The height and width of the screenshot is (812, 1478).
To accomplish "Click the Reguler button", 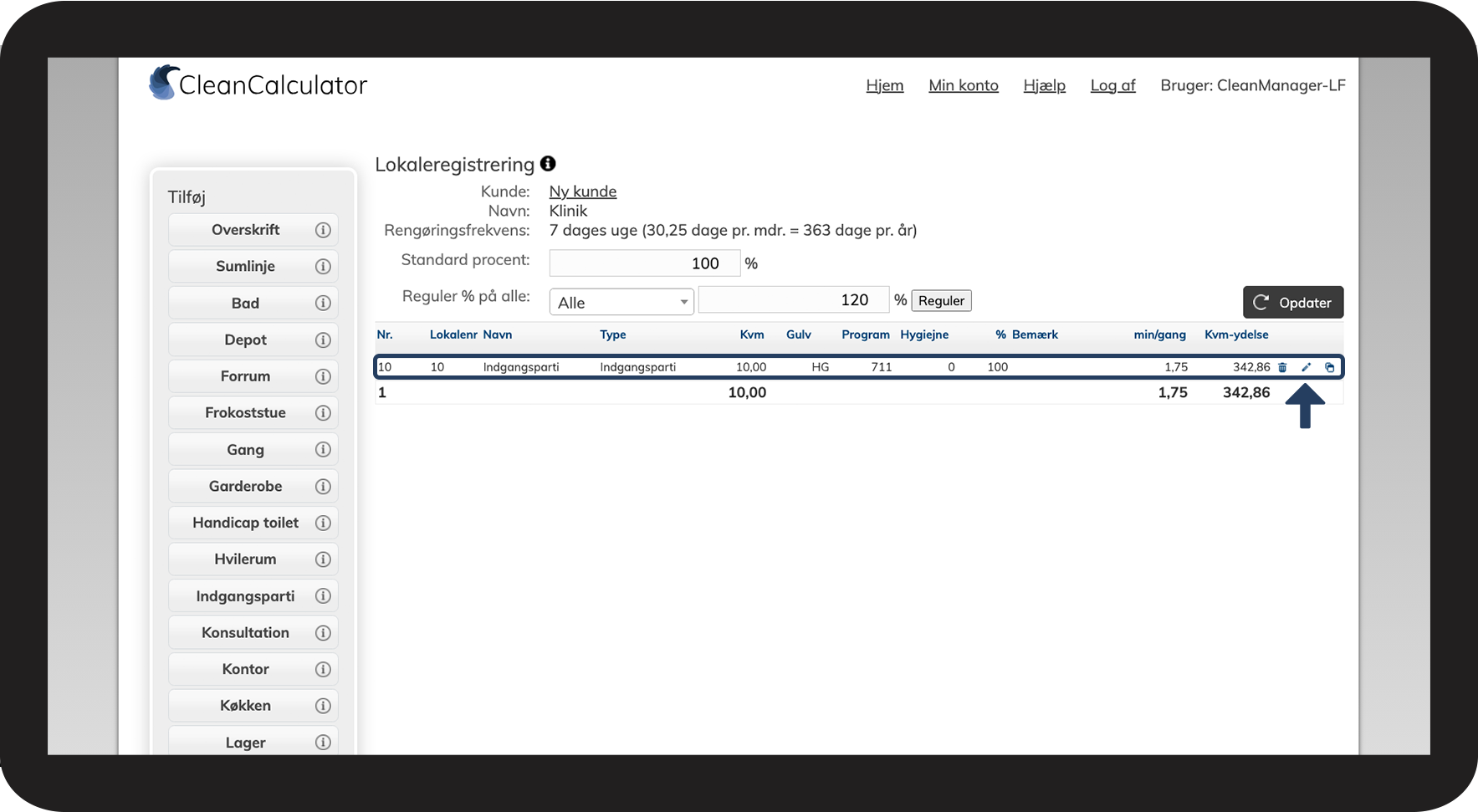I will (941, 301).
